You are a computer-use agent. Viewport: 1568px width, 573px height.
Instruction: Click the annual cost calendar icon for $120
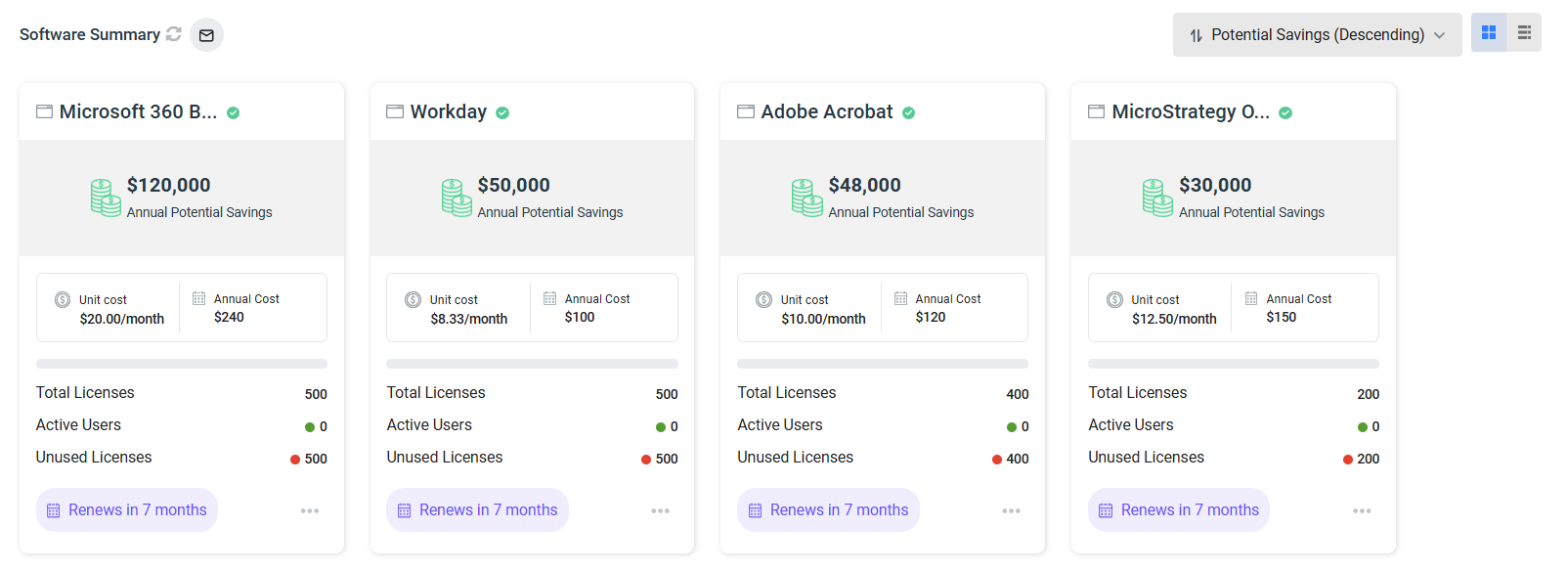pos(901,298)
